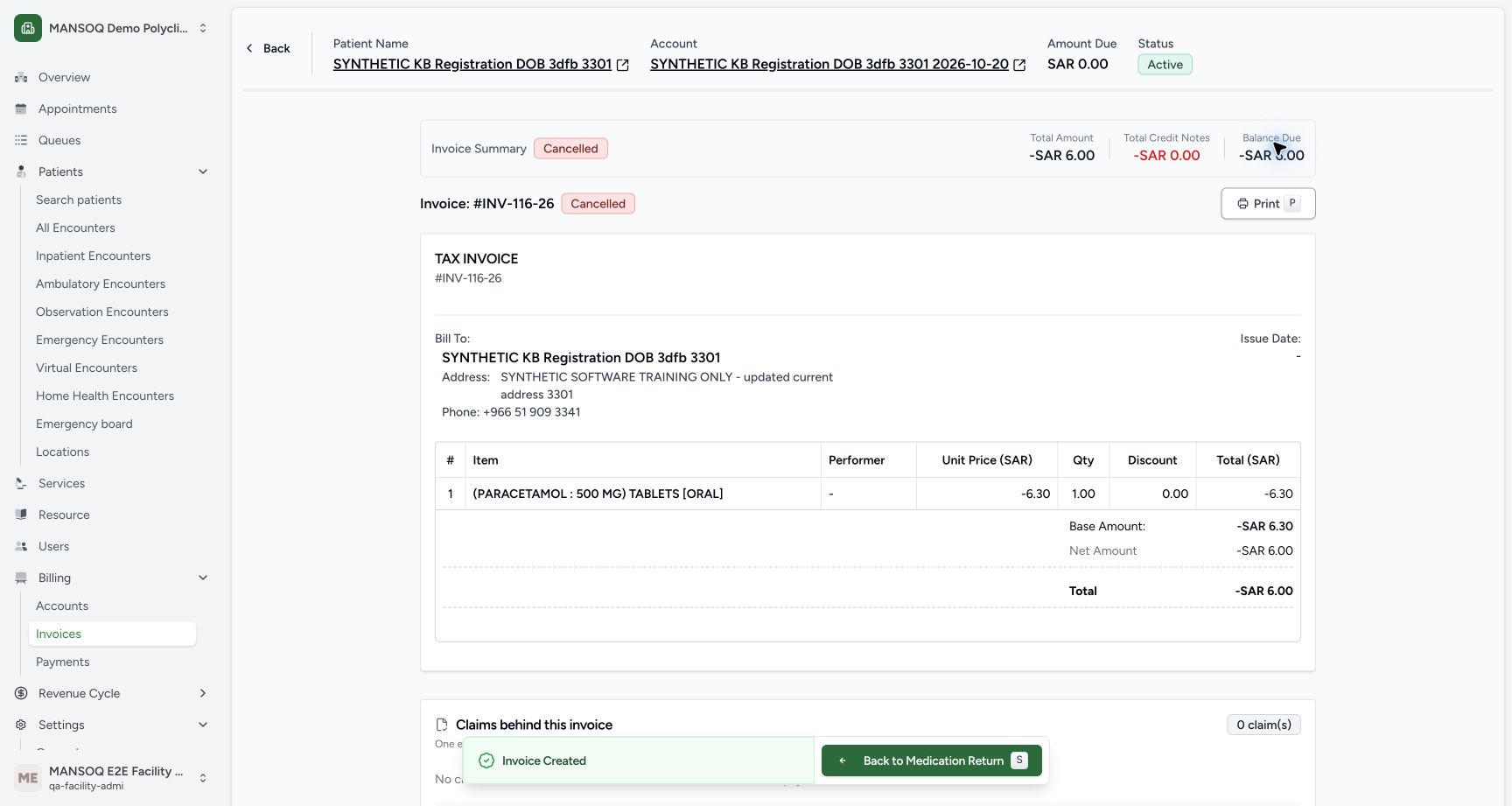This screenshot has height=806, width=1512.
Task: Click the Users sidebar icon
Action: pos(21,546)
